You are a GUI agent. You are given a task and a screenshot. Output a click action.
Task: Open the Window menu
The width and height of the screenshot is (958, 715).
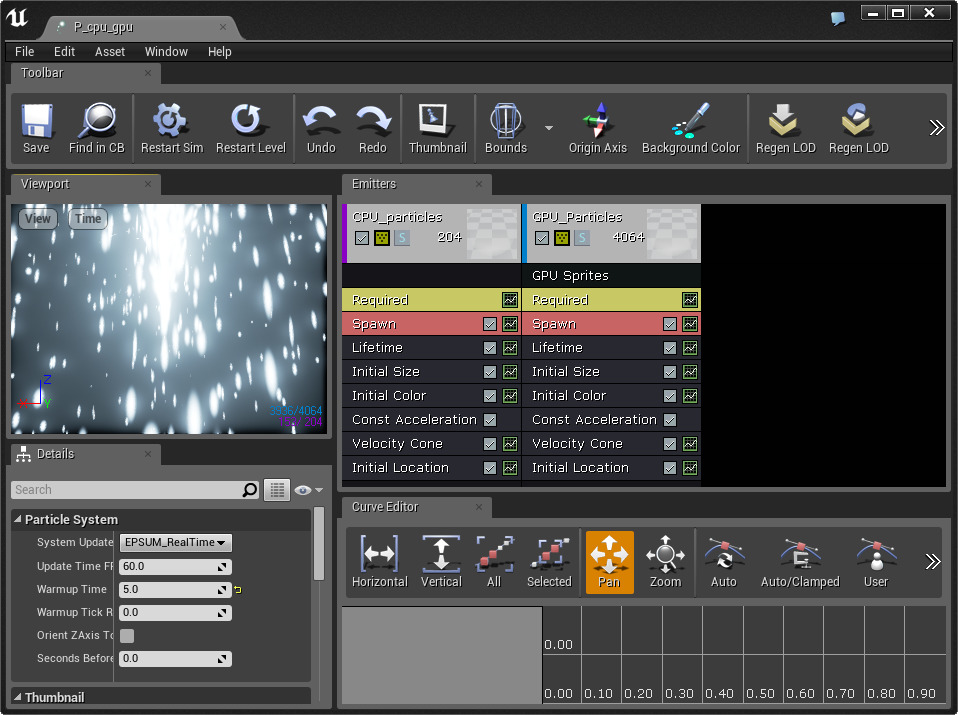[166, 51]
